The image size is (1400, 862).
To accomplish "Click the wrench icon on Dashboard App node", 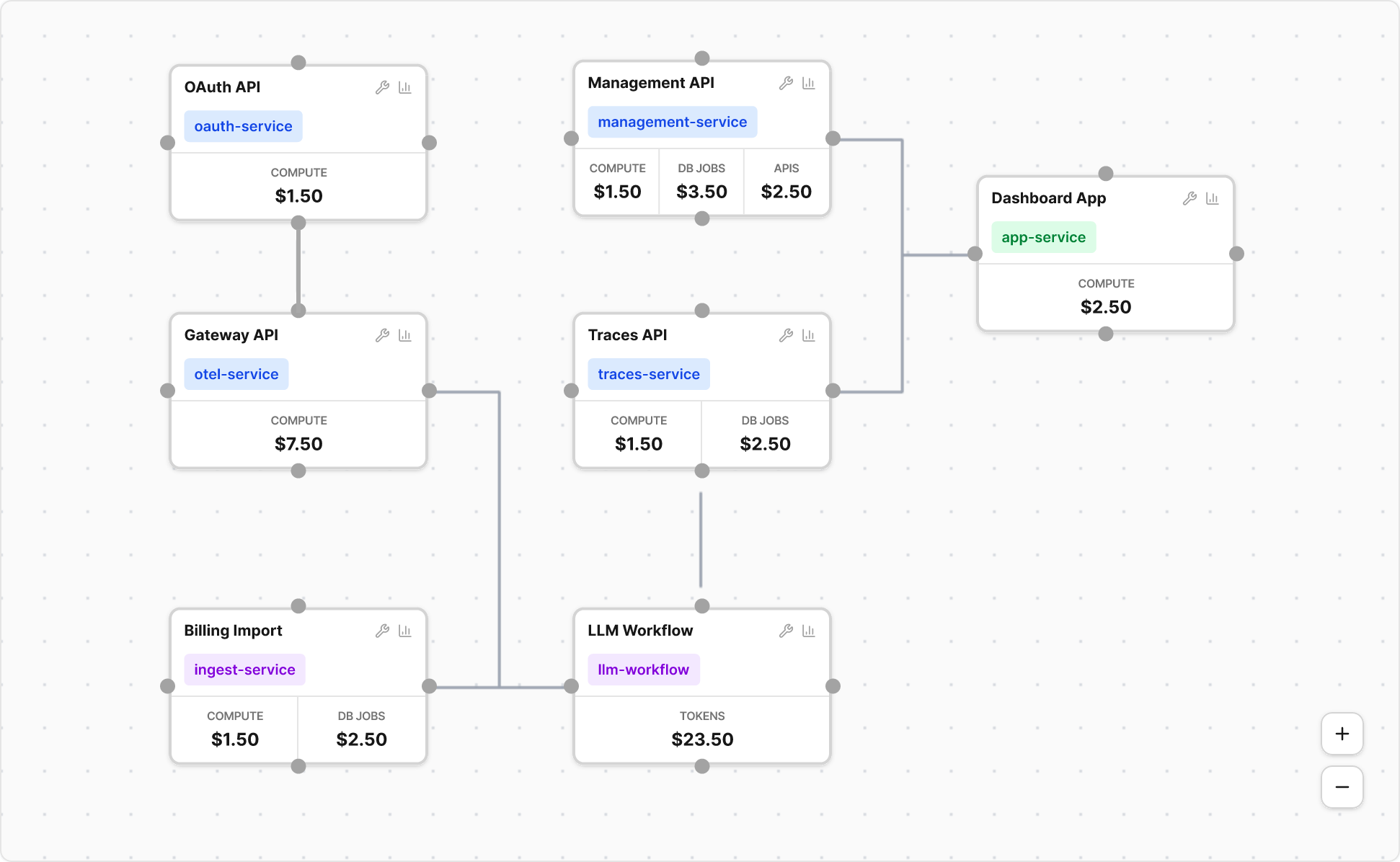I will [x=1189, y=198].
